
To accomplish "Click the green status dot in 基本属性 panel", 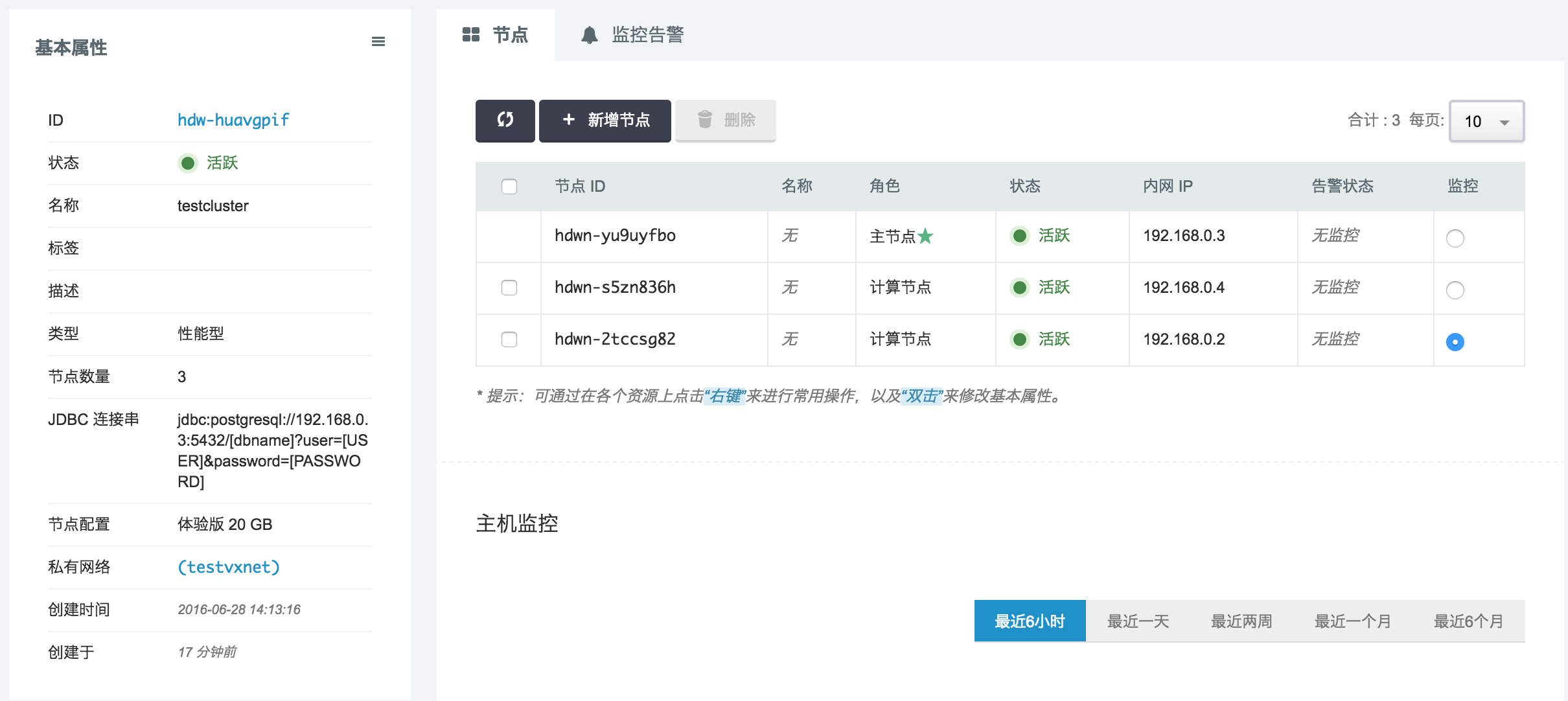I will pos(188,163).
